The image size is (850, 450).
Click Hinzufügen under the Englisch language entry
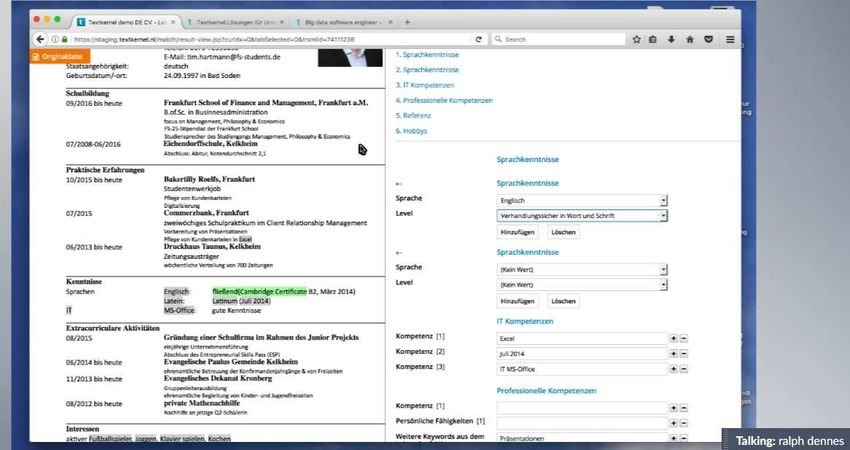point(518,232)
